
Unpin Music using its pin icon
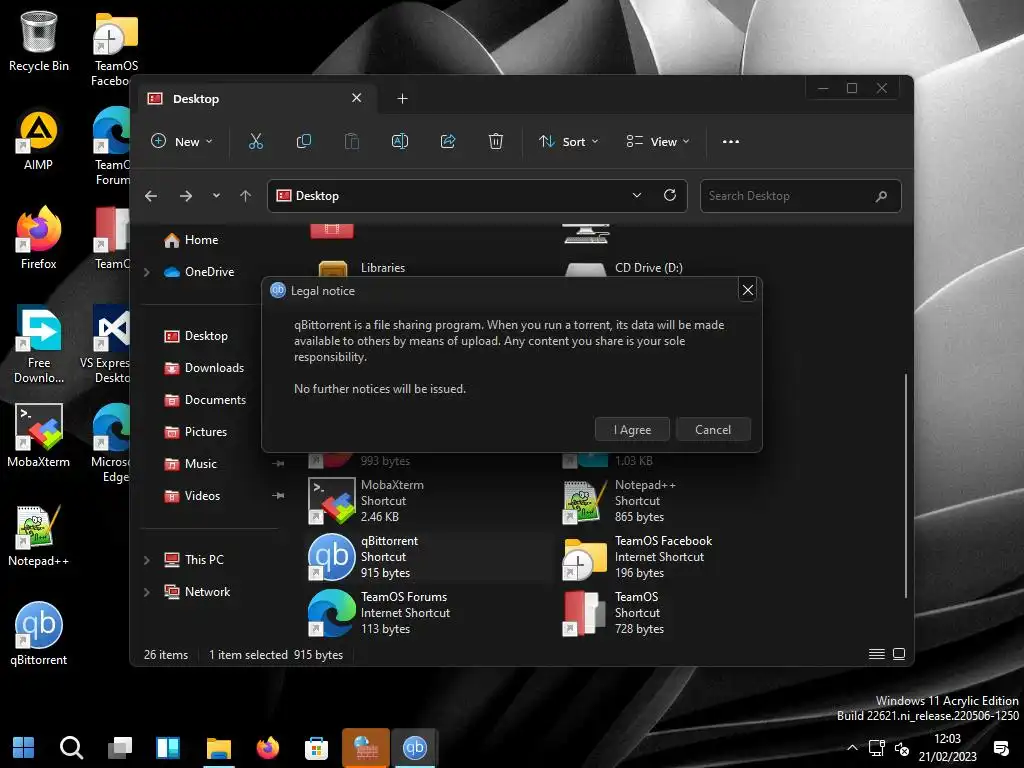[278, 464]
